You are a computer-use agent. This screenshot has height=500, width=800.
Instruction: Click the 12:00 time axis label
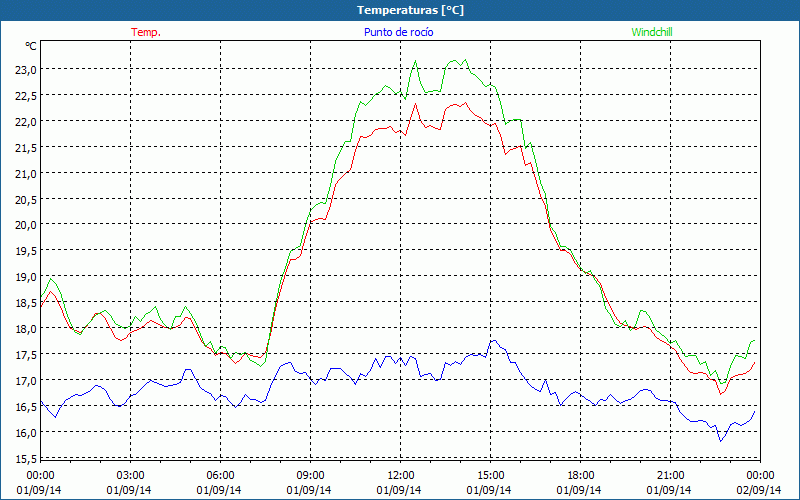point(401,476)
